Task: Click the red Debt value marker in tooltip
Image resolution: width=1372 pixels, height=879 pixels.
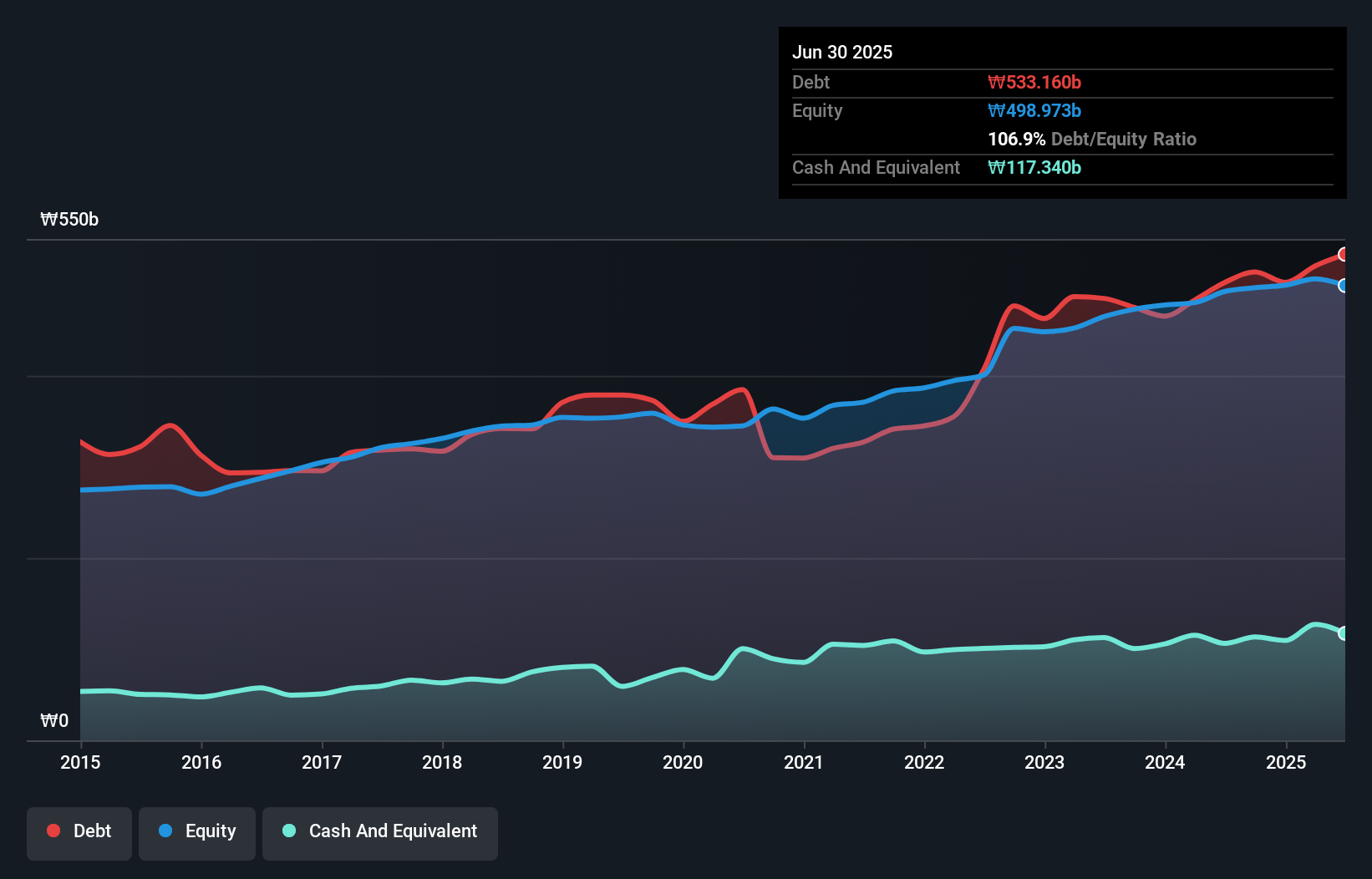Action: point(1034,82)
